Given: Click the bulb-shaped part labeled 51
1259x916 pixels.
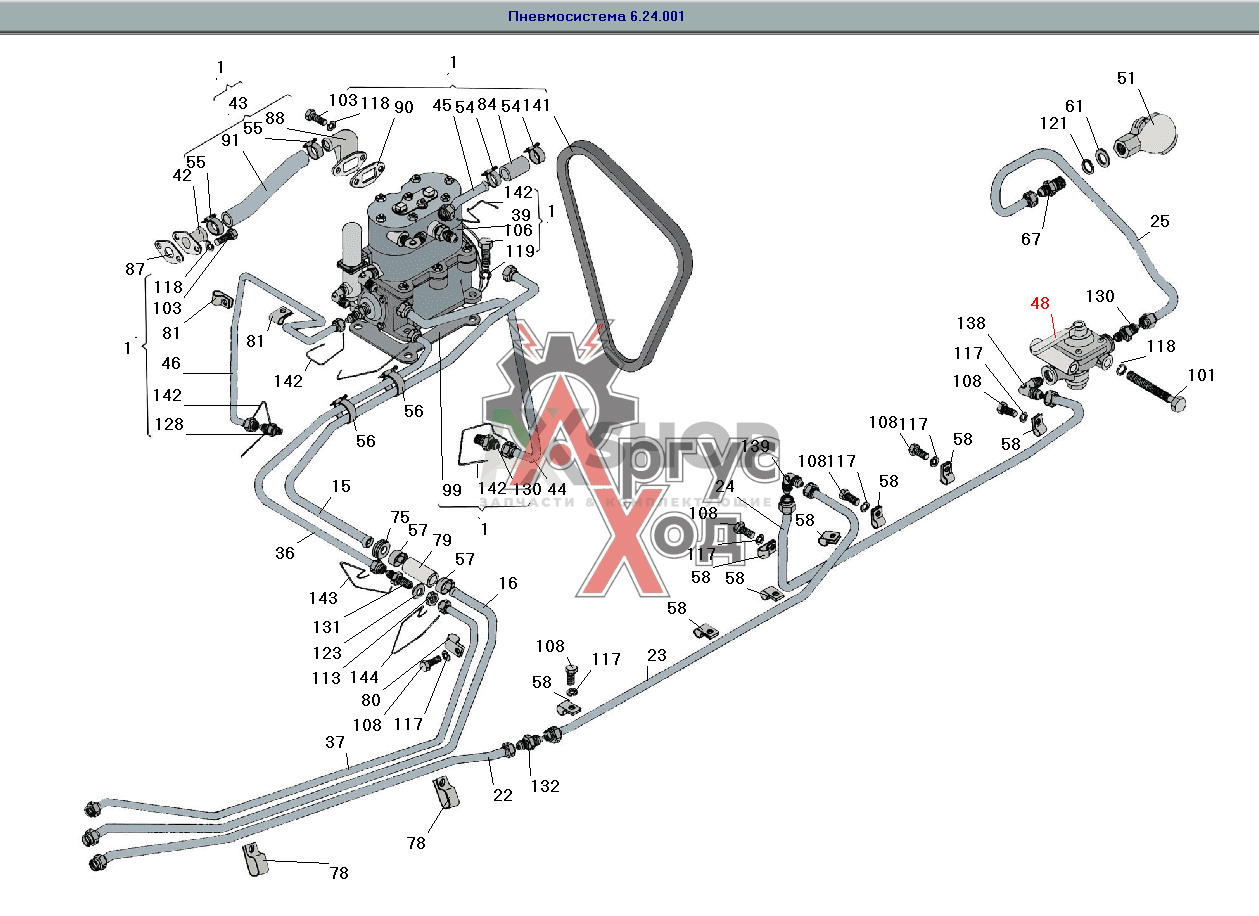Looking at the screenshot, I should point(1148,132).
